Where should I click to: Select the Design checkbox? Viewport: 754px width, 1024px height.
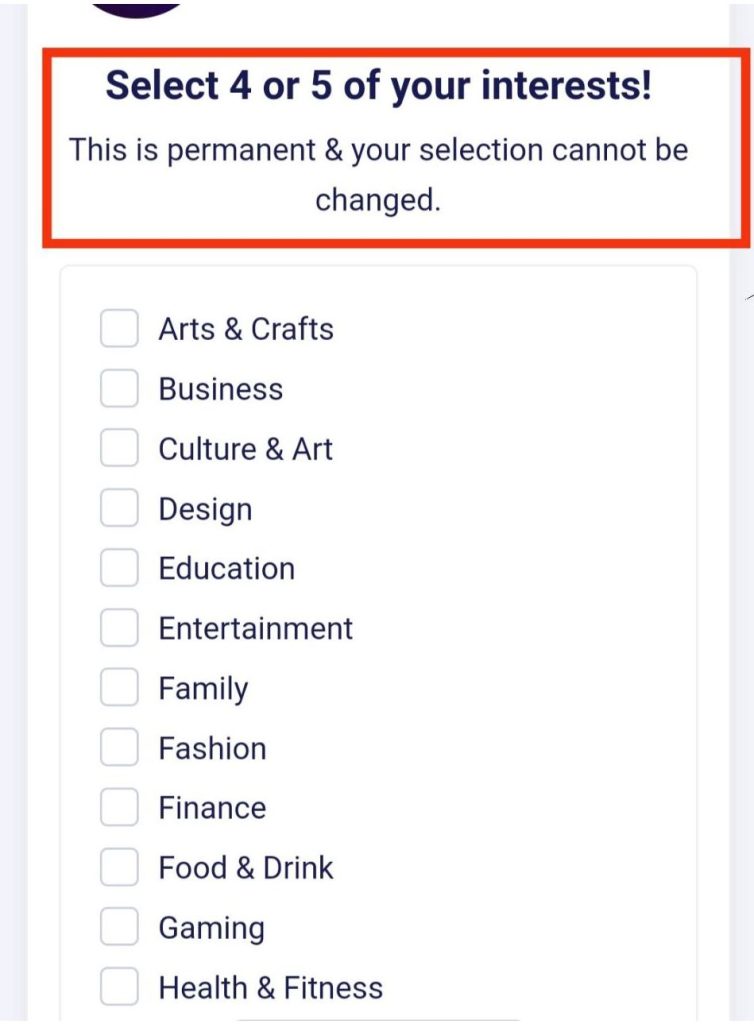(x=119, y=509)
